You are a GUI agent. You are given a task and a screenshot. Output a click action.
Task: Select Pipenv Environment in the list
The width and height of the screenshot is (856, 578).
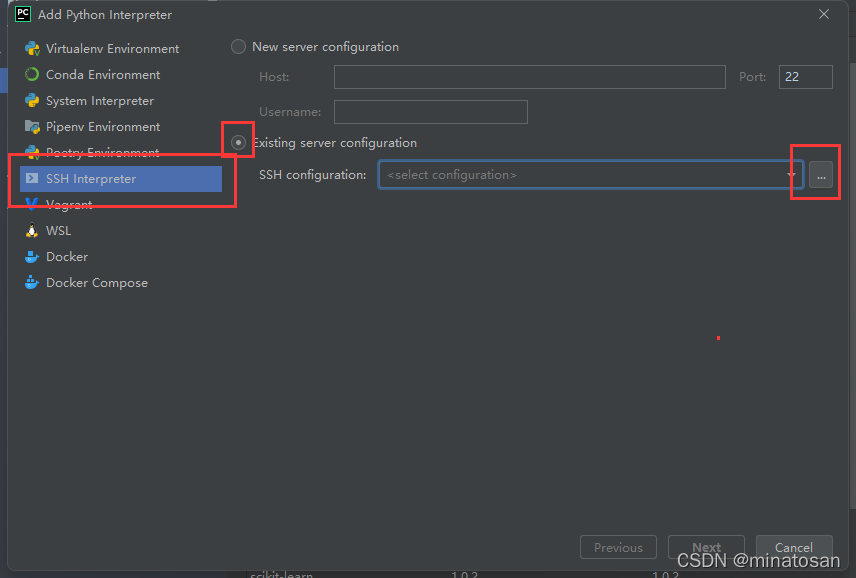(x=121, y=127)
